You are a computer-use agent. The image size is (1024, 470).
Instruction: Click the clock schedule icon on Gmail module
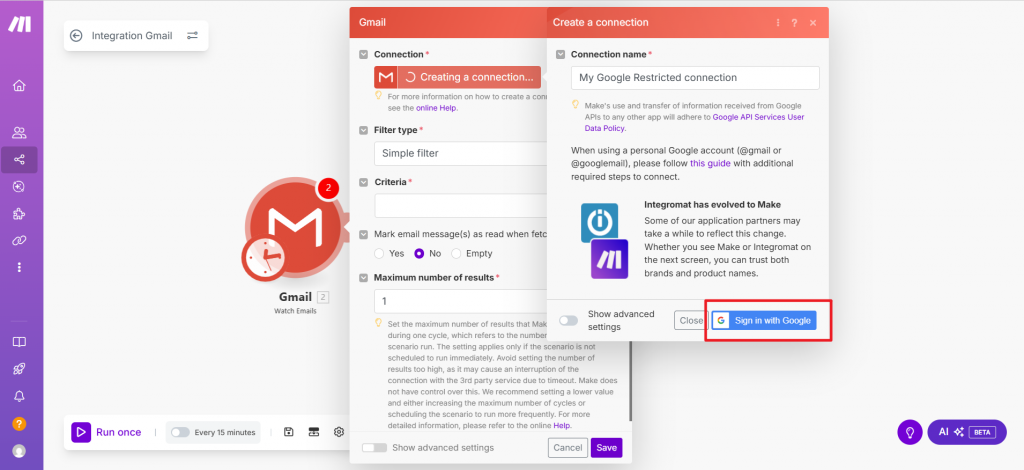(264, 258)
